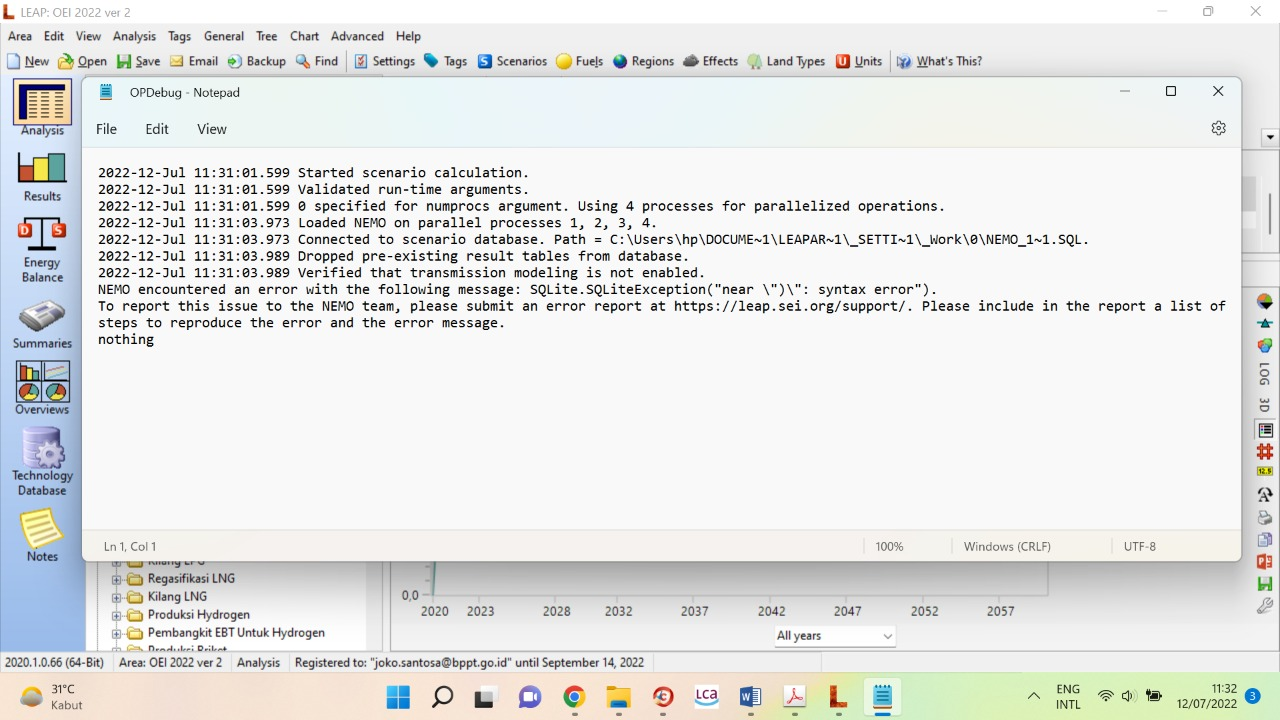Open the LEAP Area menu

tap(20, 36)
